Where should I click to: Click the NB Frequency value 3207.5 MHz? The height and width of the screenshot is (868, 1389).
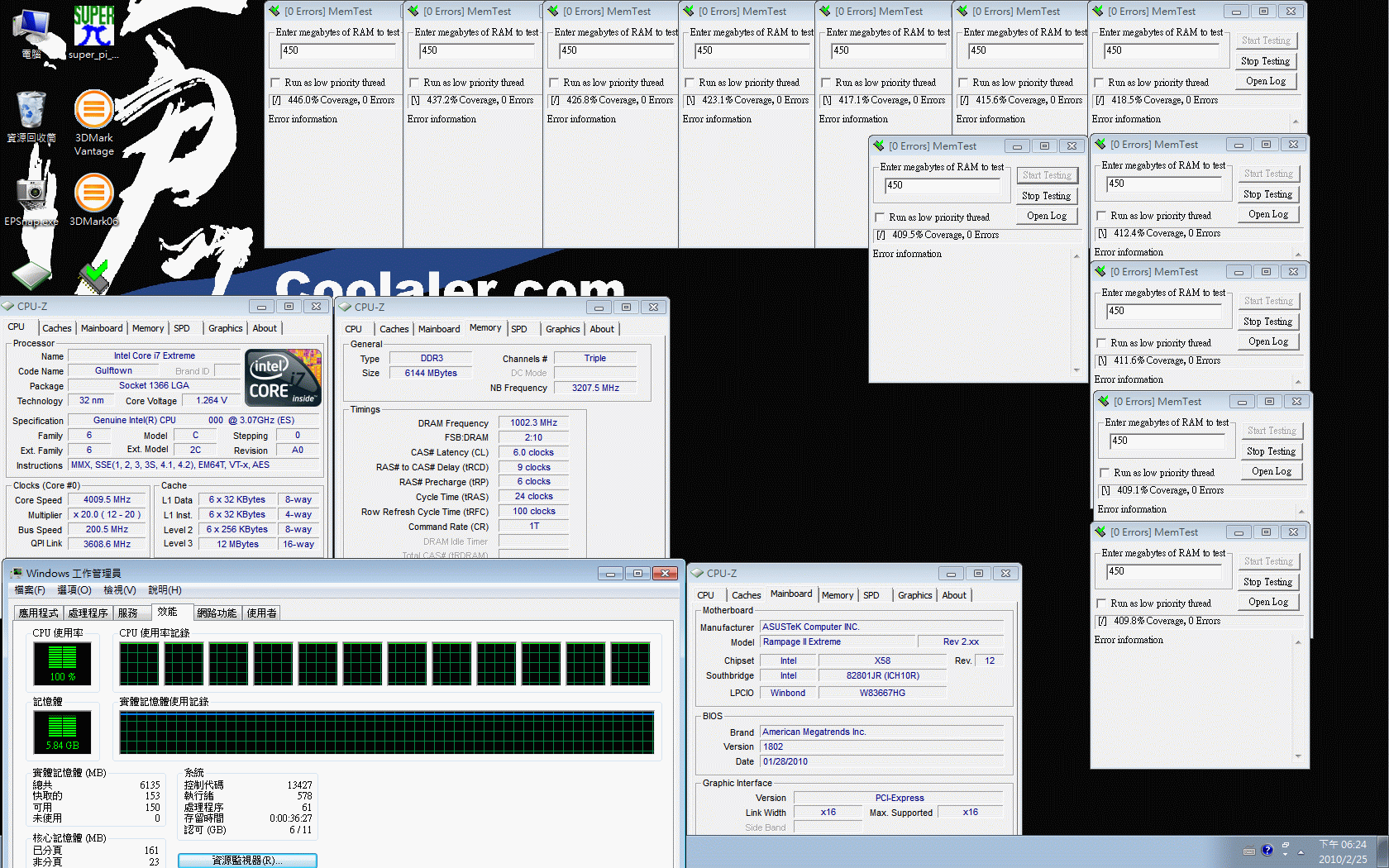pyautogui.click(x=595, y=388)
